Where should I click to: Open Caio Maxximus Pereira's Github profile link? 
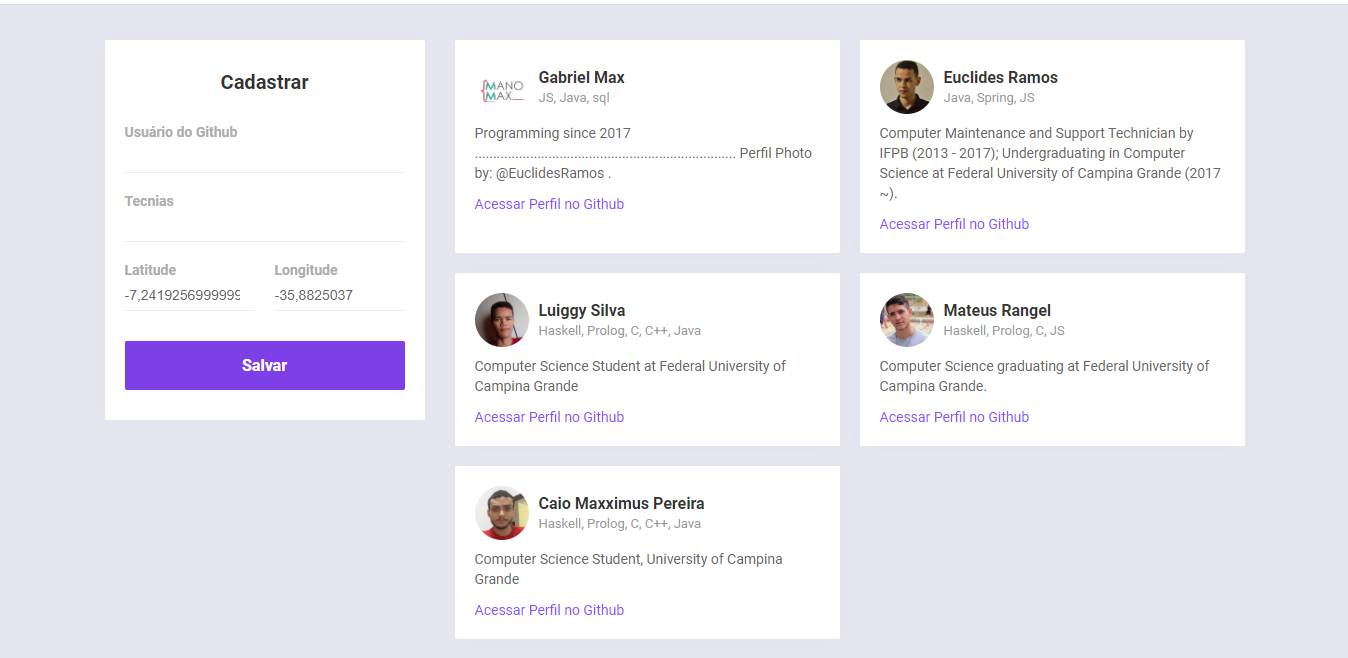(x=549, y=610)
